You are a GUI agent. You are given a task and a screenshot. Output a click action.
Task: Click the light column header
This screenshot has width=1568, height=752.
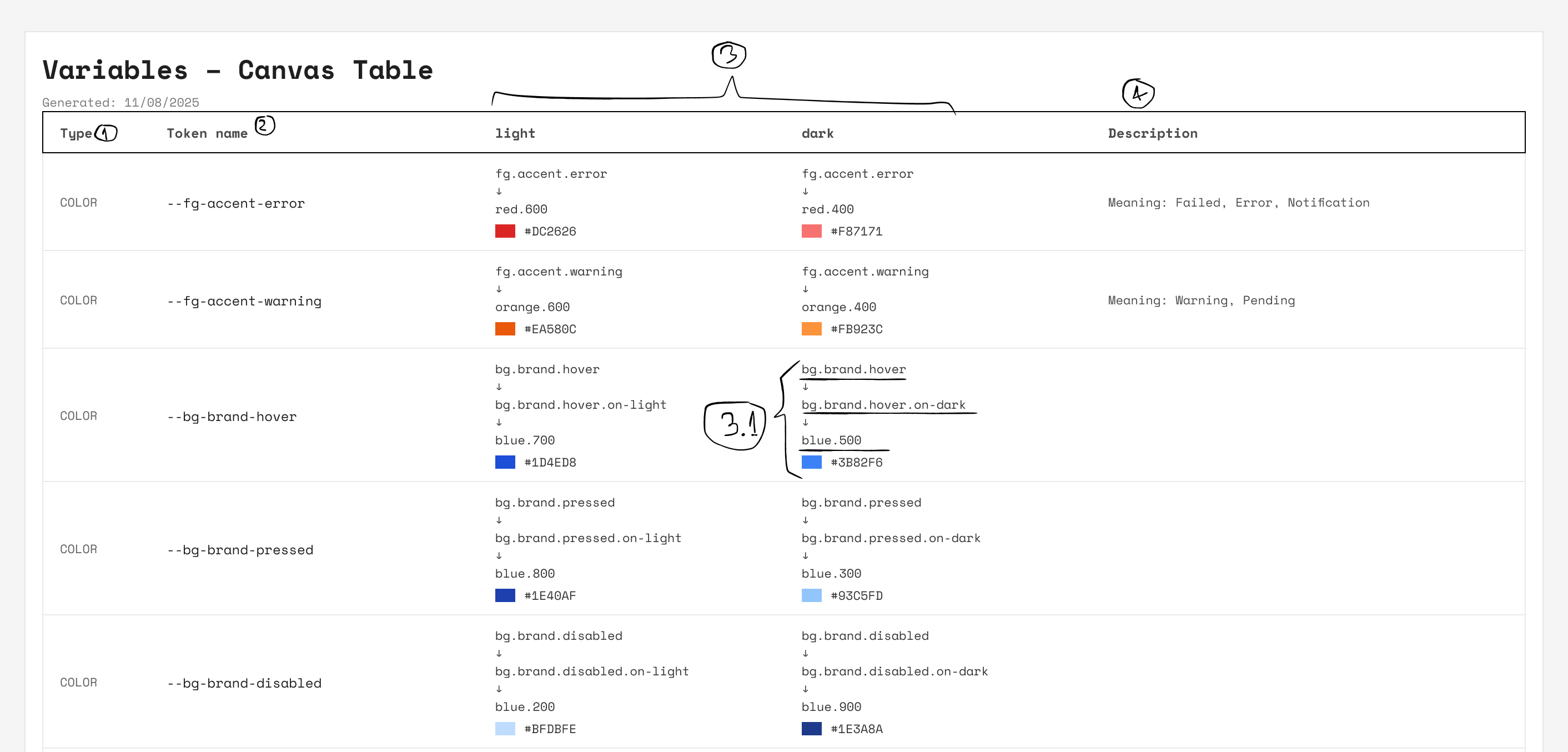(515, 133)
